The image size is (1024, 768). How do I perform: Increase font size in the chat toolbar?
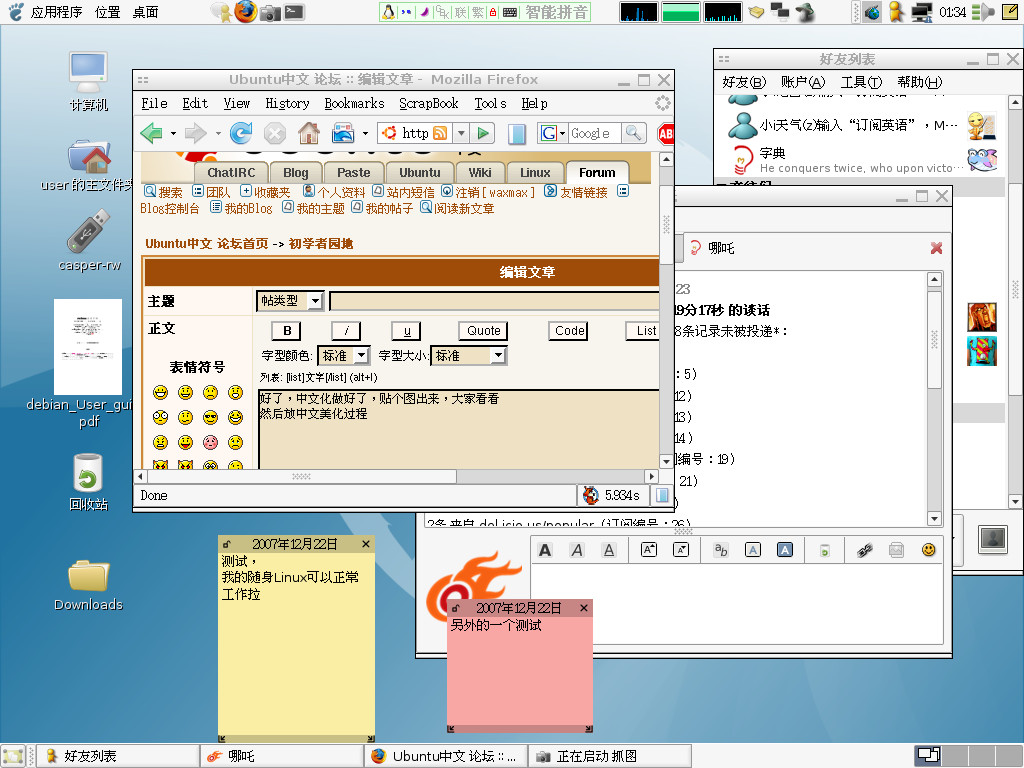(x=648, y=550)
